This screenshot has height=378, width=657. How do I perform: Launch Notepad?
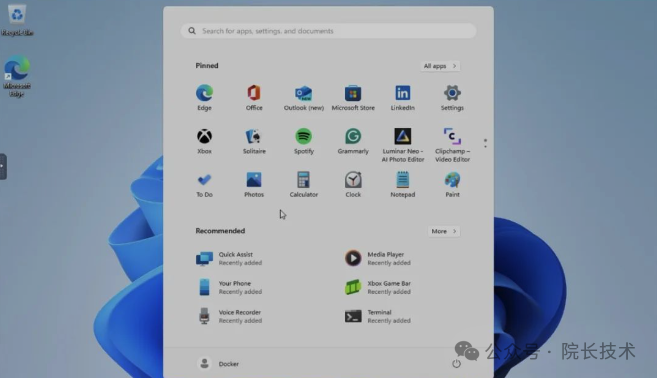[403, 184]
